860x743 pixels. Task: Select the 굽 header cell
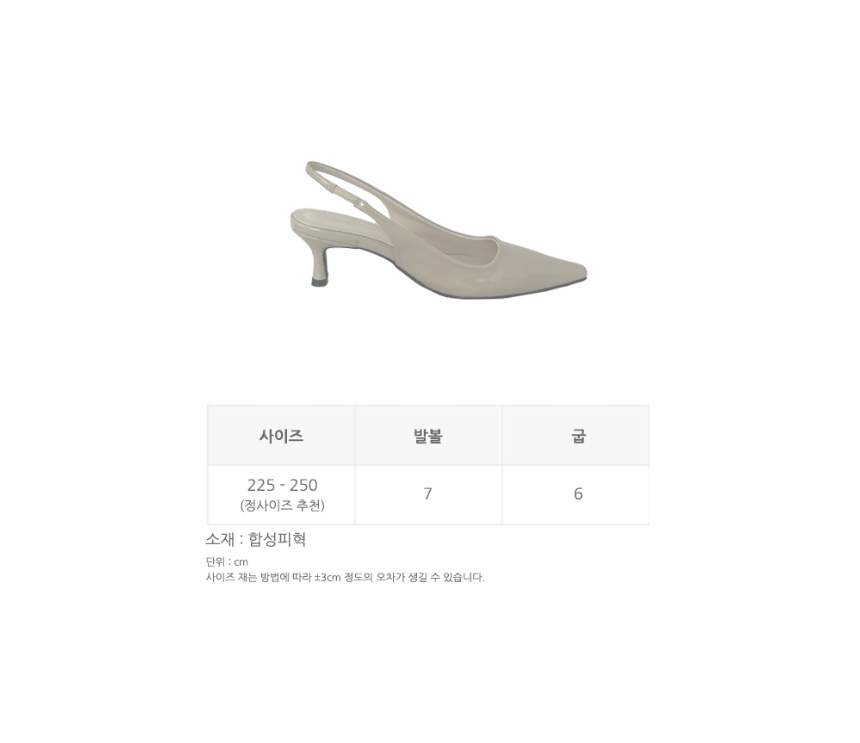pos(576,435)
